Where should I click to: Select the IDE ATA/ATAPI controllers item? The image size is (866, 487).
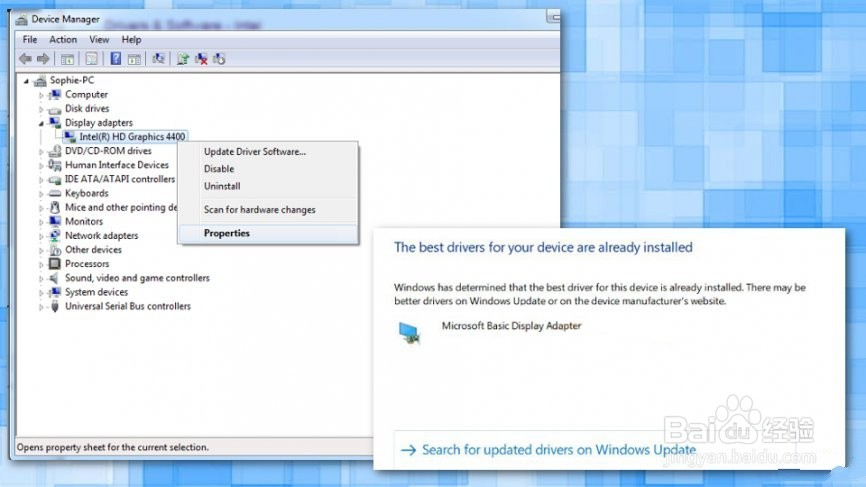click(x=120, y=179)
